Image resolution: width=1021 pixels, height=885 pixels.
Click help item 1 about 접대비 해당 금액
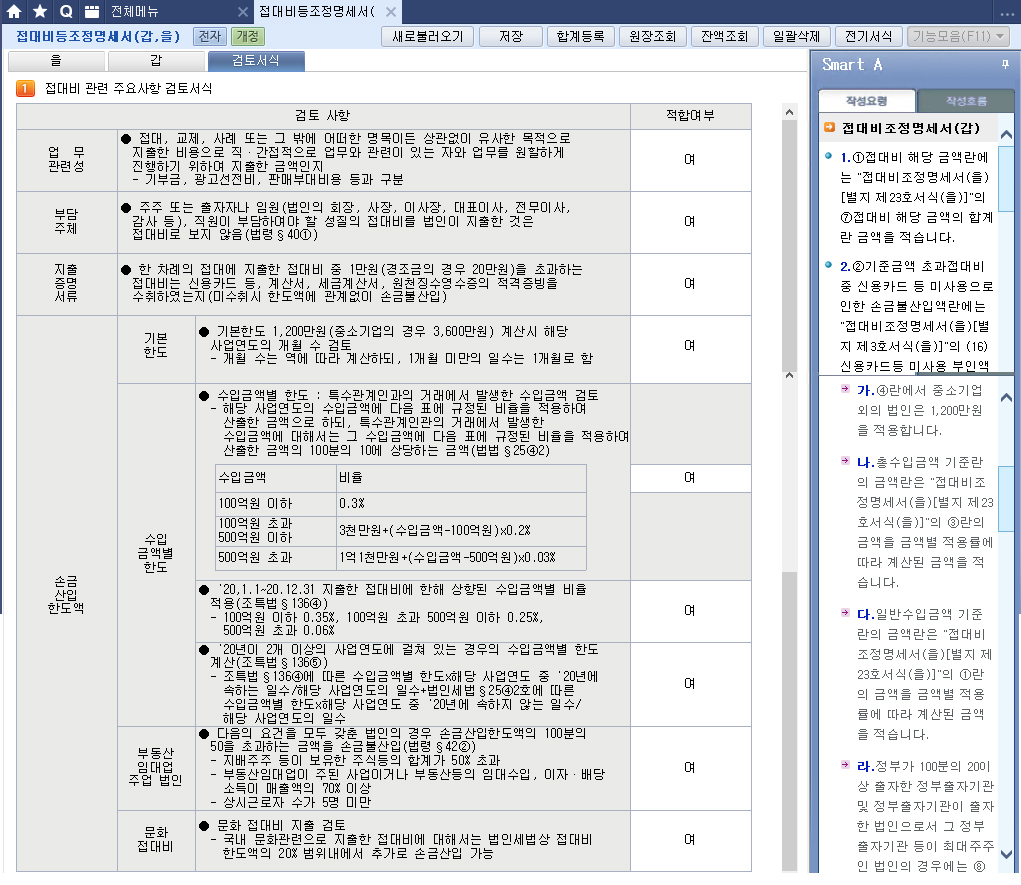click(916, 197)
